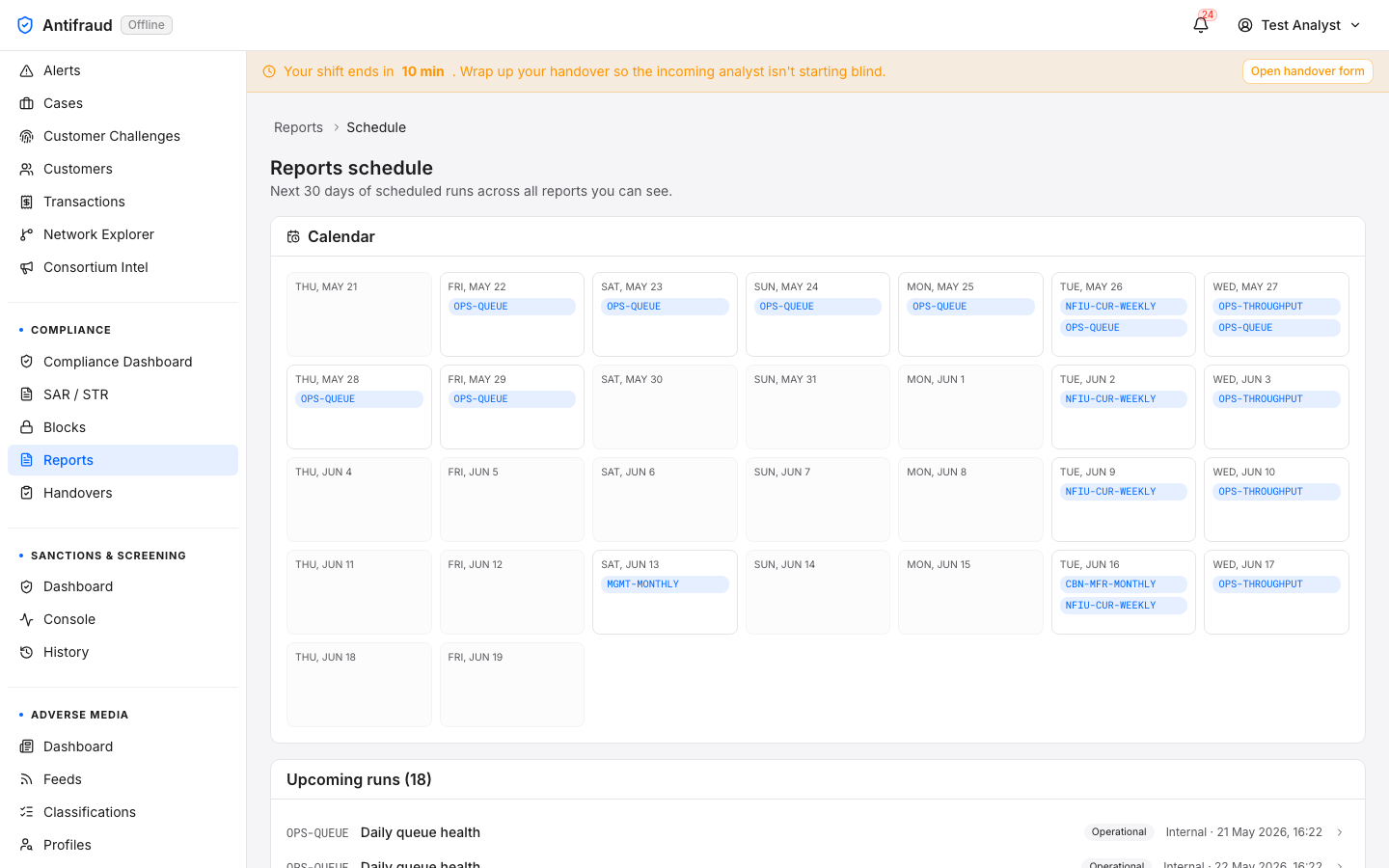The width and height of the screenshot is (1389, 868).
Task: Click OPS-QUEUE run on Sun, May 24
Action: [x=817, y=307]
